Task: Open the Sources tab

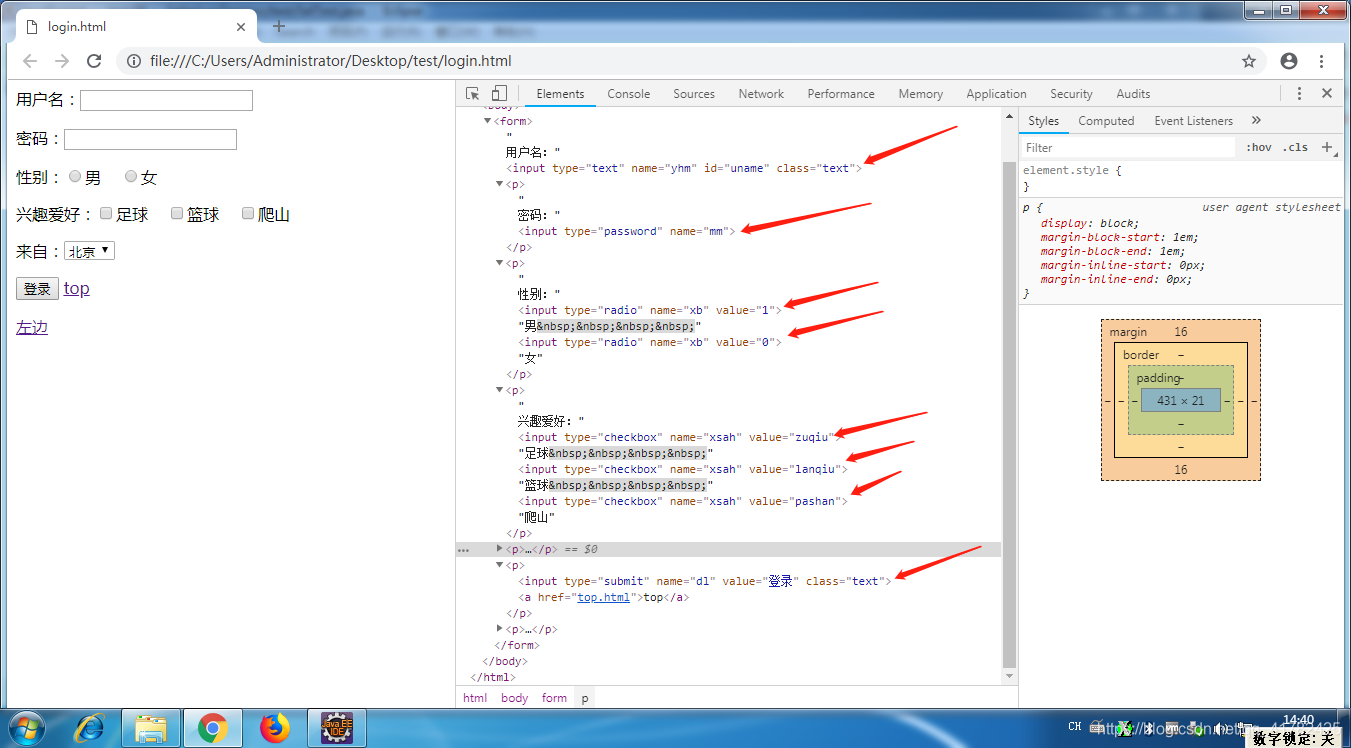Action: (694, 93)
